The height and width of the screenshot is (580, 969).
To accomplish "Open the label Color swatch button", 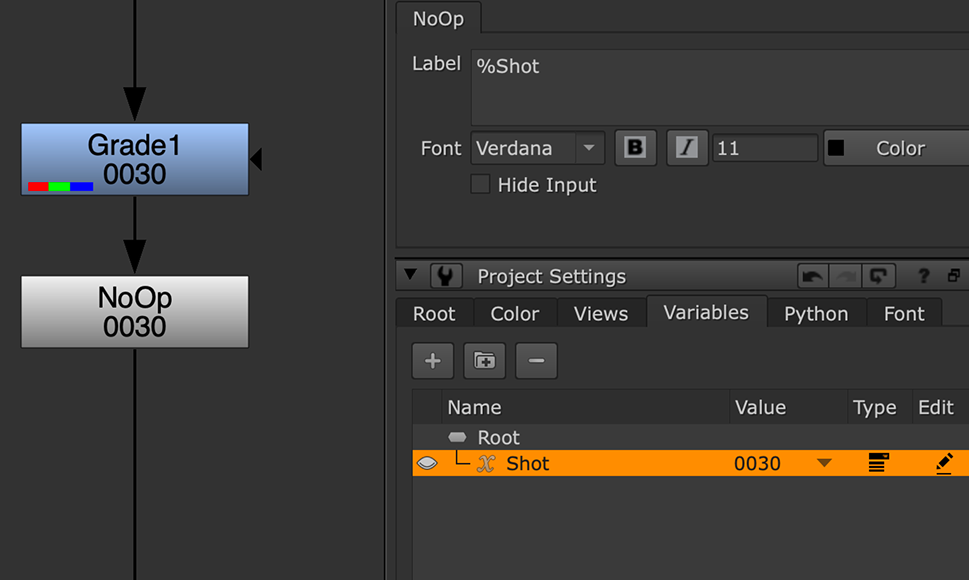I will pyautogui.click(x=896, y=148).
